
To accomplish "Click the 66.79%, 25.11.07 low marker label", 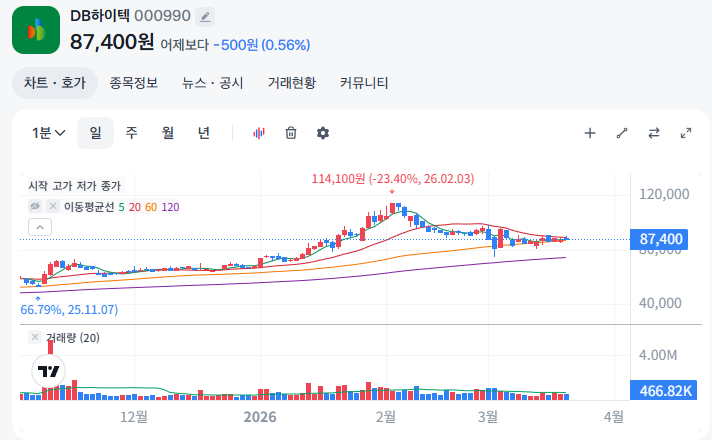I will [69, 310].
